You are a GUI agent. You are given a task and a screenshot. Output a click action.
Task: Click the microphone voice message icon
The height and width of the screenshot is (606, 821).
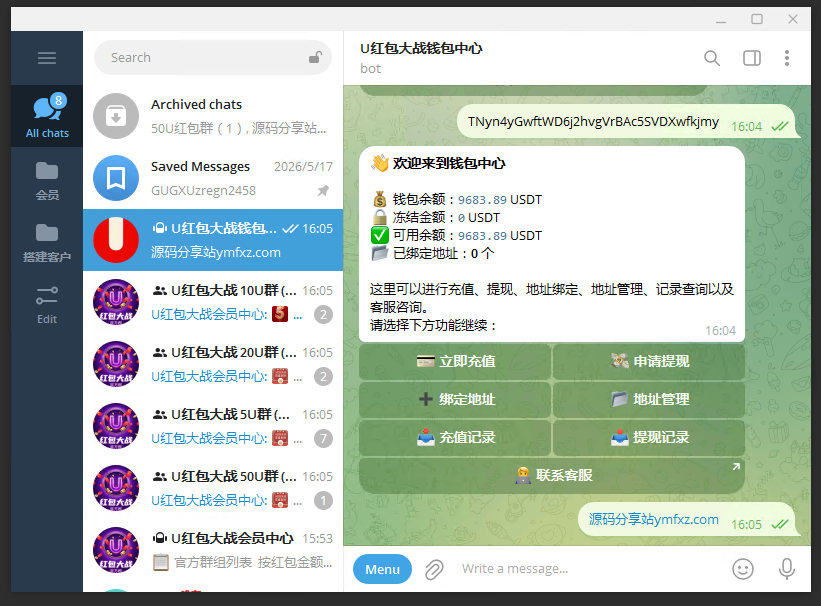pos(786,569)
